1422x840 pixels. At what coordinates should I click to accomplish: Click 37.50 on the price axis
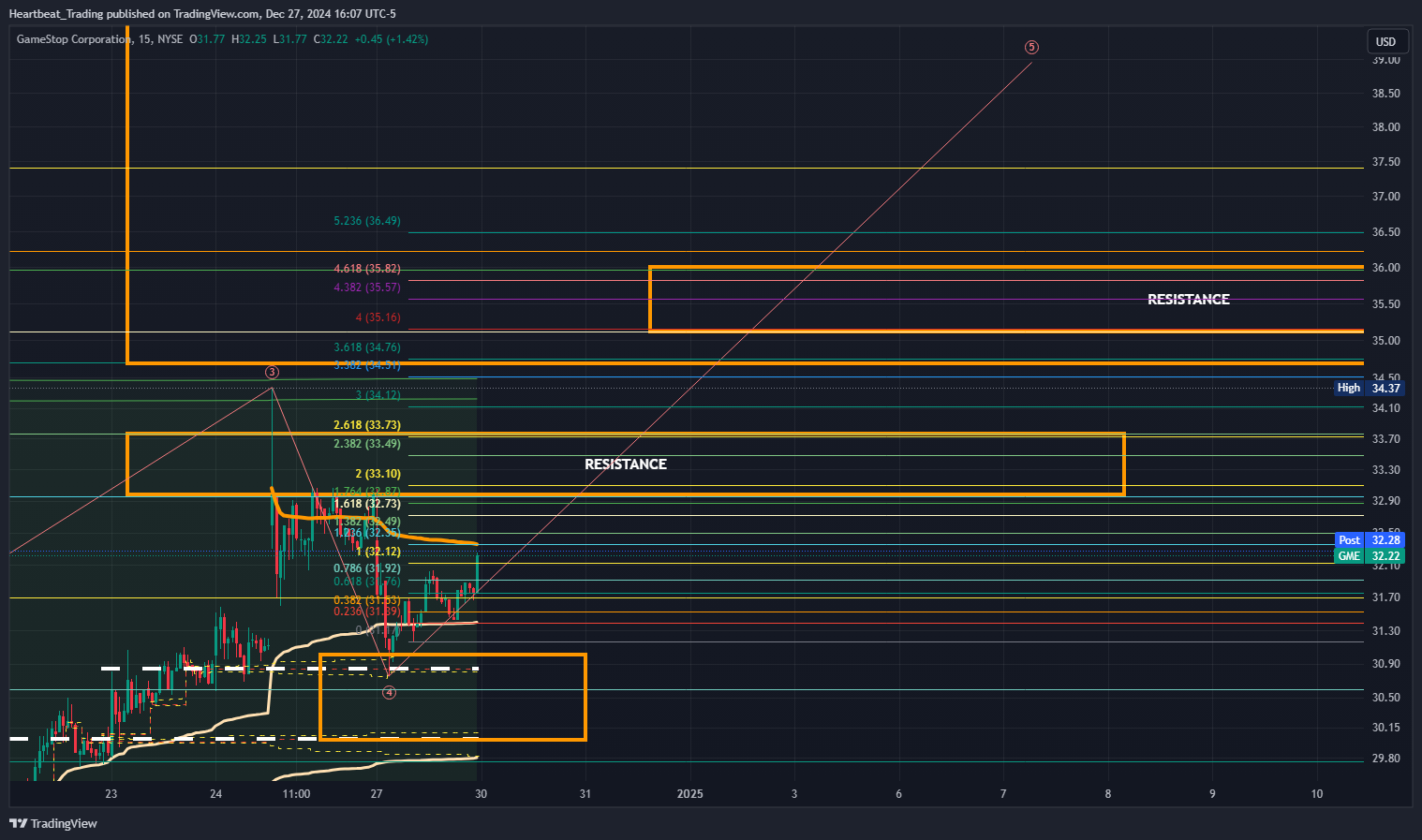[x=1385, y=162]
